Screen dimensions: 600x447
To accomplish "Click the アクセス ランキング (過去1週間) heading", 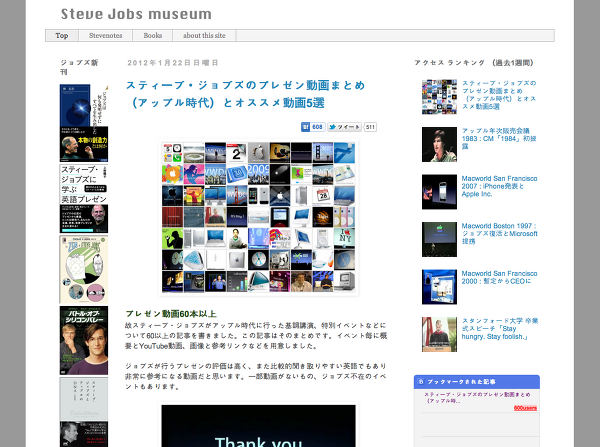I will pos(474,63).
